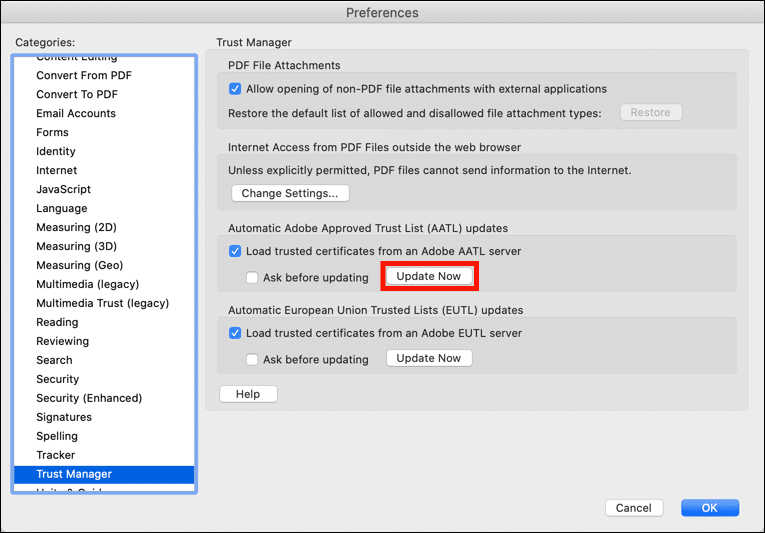Uncheck Load trusted certificates from AATL server
The height and width of the screenshot is (533, 765).
pyautogui.click(x=235, y=251)
